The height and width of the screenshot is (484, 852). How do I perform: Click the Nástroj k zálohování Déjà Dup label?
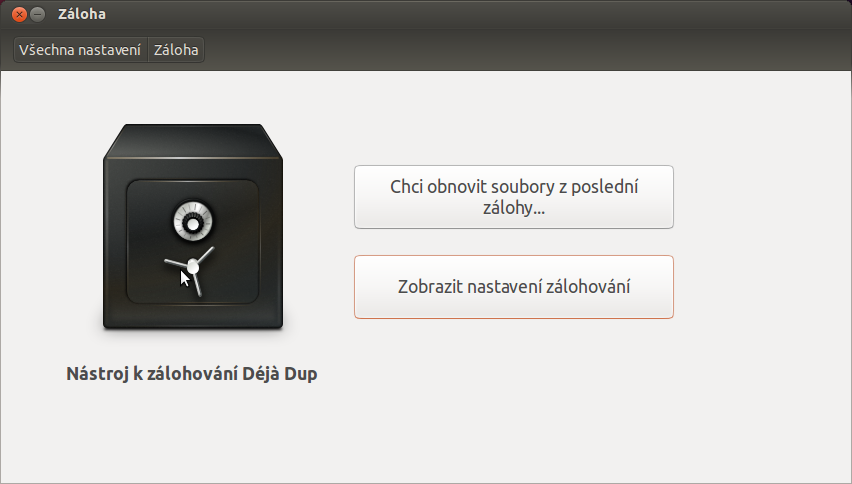pyautogui.click(x=192, y=374)
